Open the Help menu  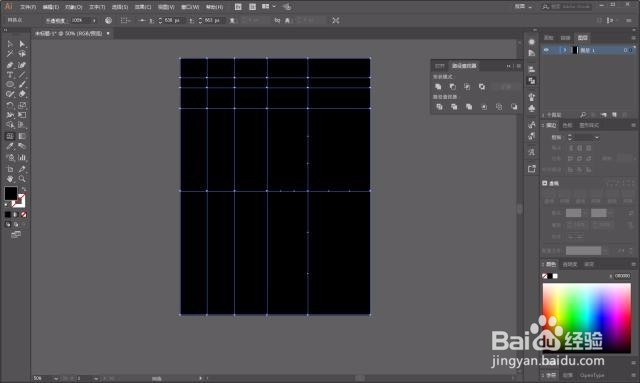(x=214, y=7)
